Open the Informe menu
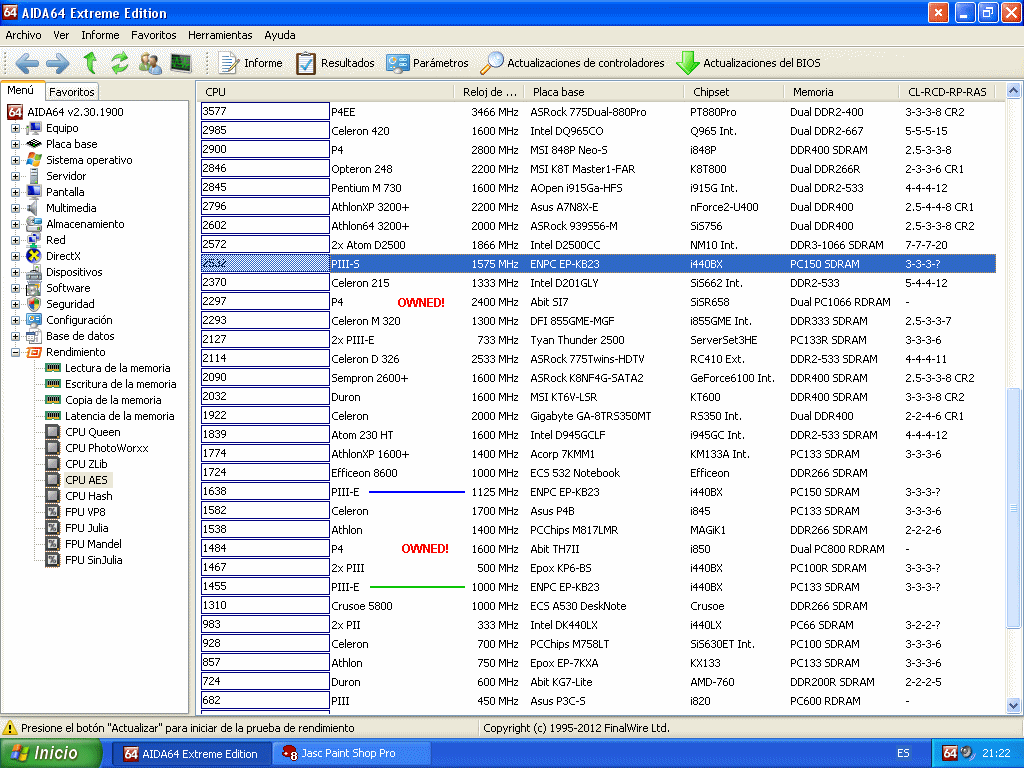Screen dimensions: 1024x768 100,35
